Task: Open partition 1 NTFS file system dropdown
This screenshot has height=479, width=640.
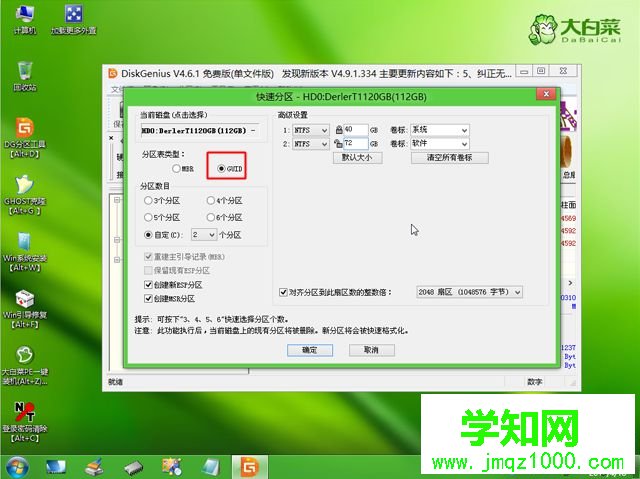Action: tap(311, 130)
